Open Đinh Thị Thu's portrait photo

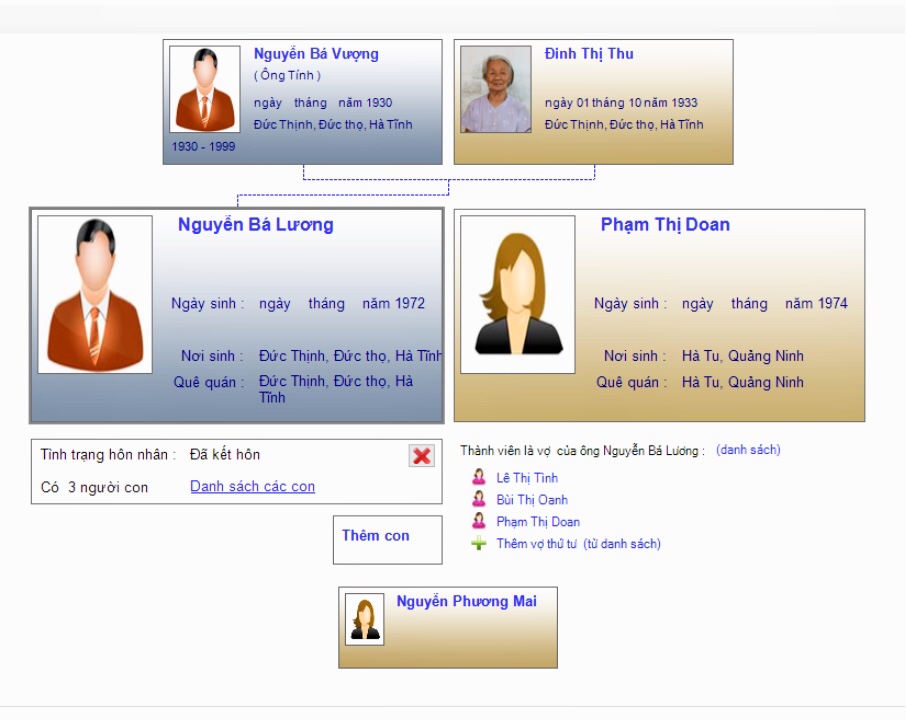496,89
